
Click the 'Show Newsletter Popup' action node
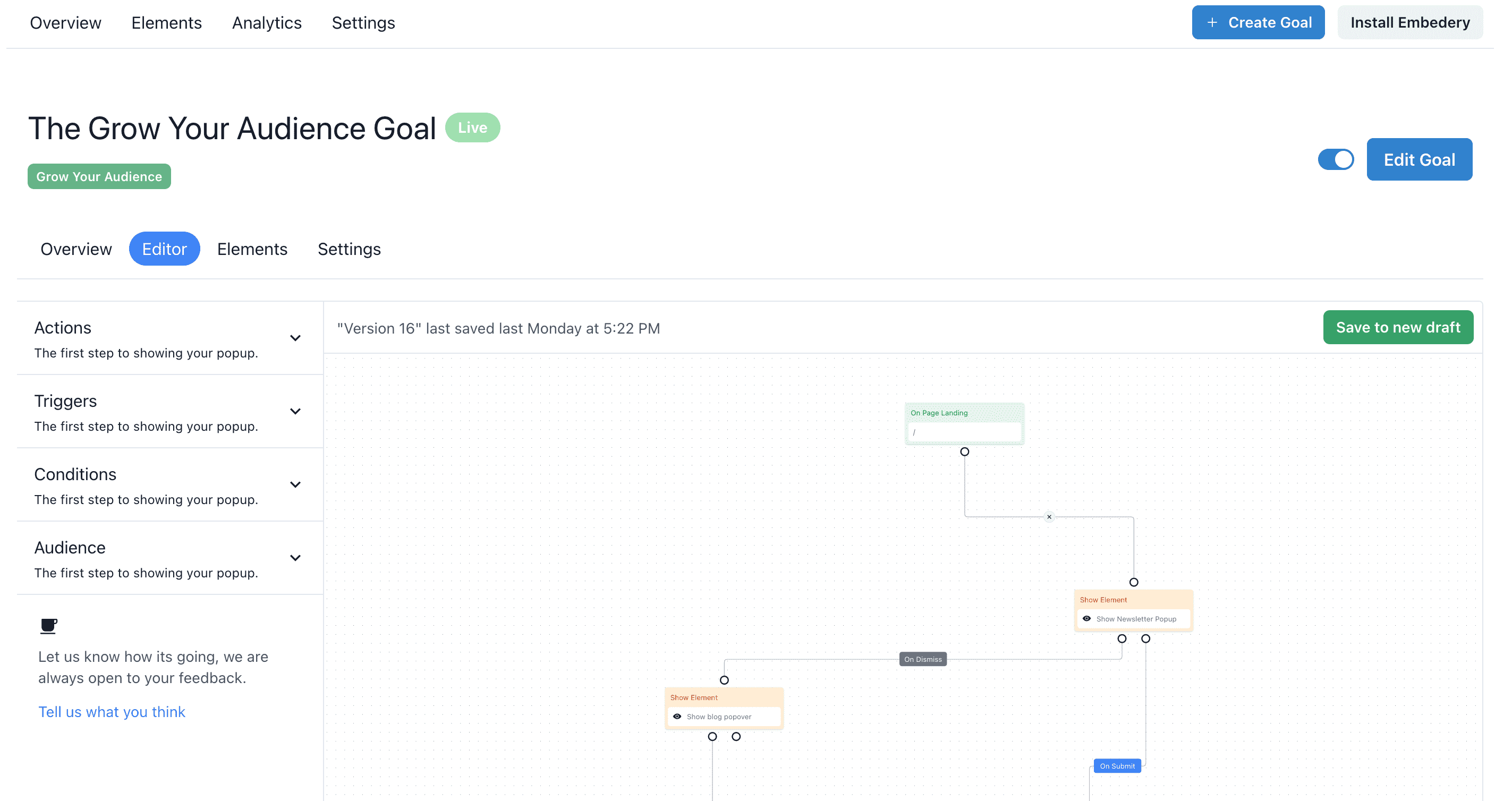point(1133,618)
